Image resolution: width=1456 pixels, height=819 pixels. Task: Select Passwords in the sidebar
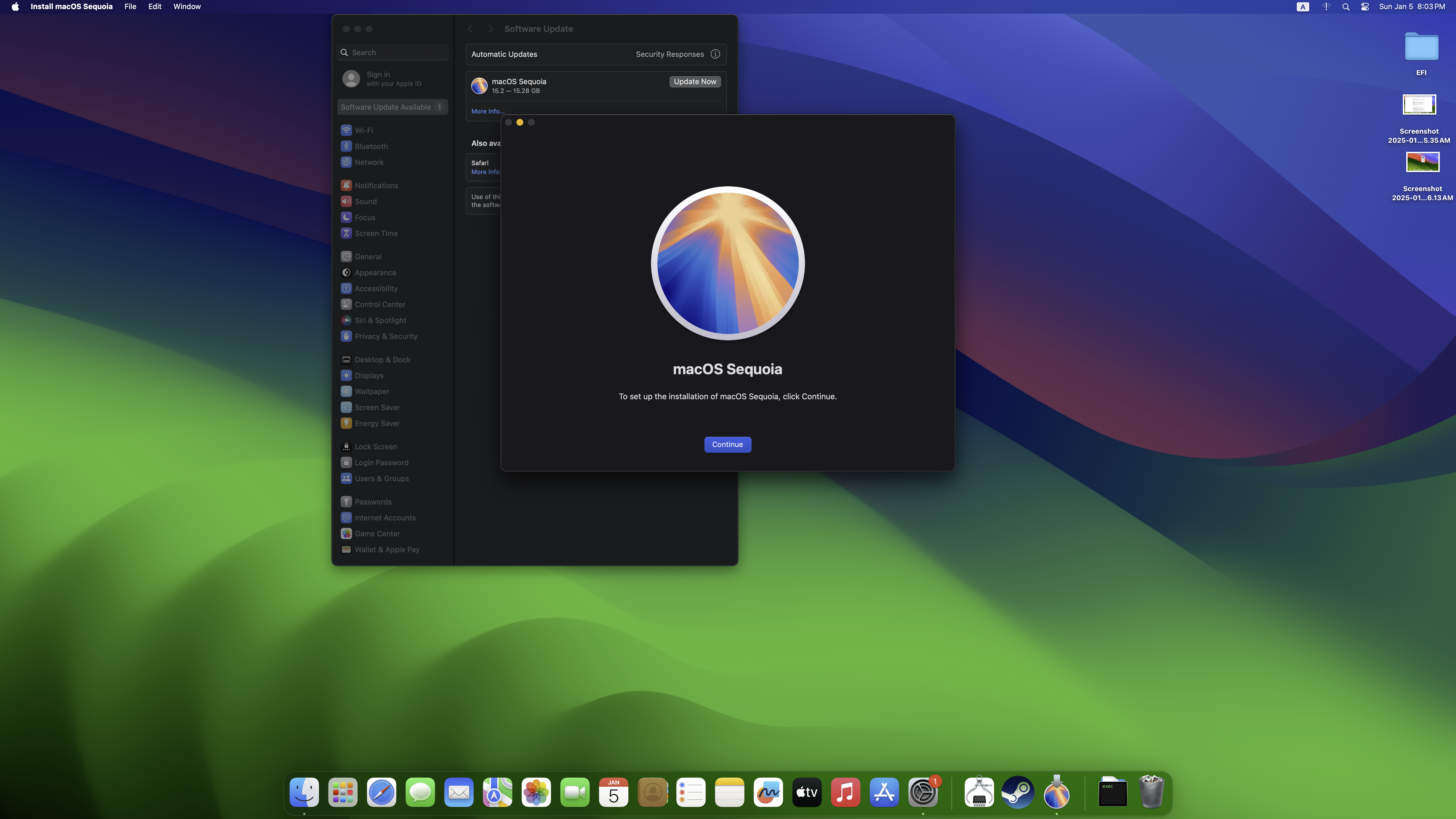pyautogui.click(x=393, y=501)
